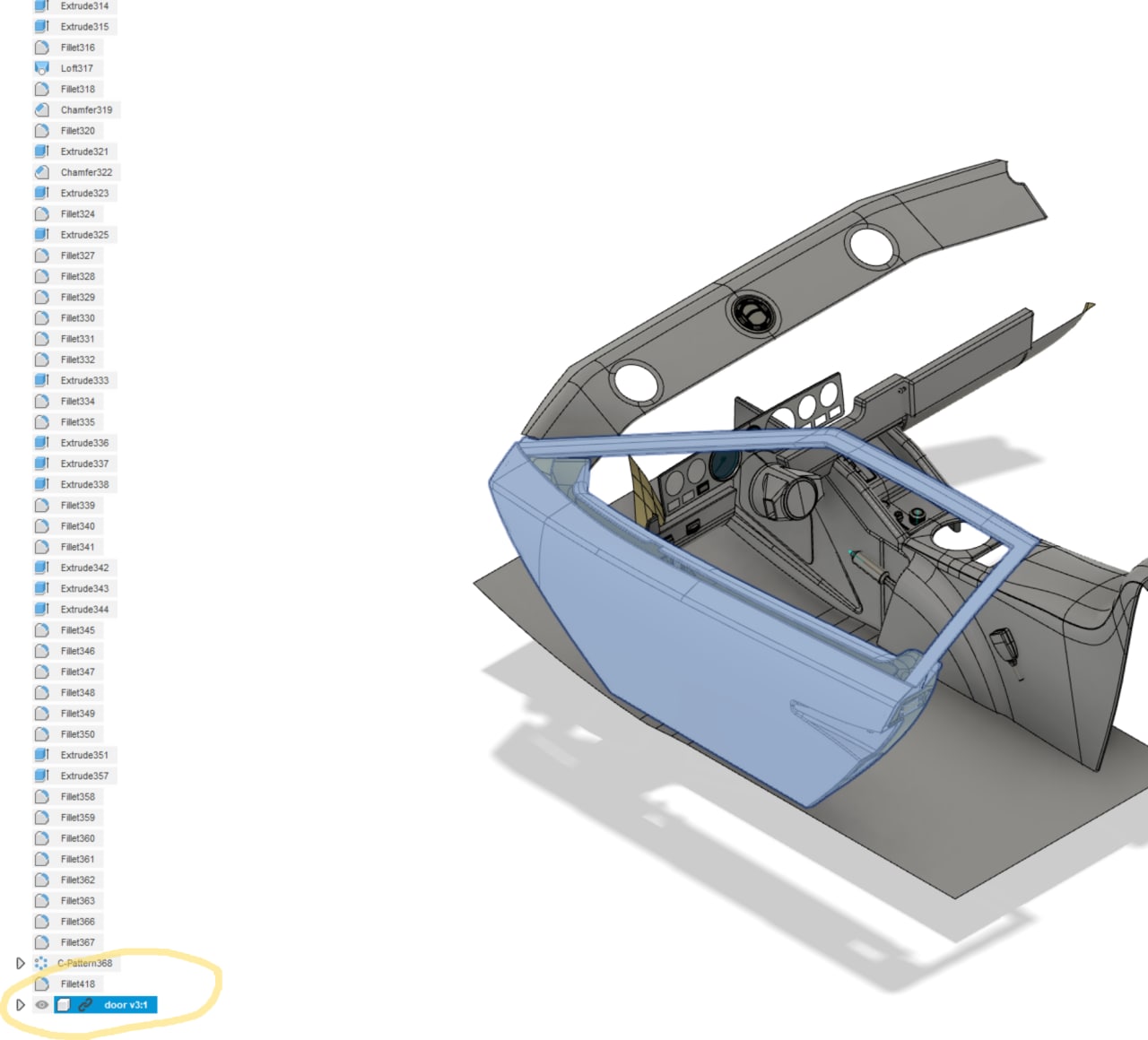Select the Extrude343 feature icon
The height and width of the screenshot is (1040, 1148).
pos(41,588)
